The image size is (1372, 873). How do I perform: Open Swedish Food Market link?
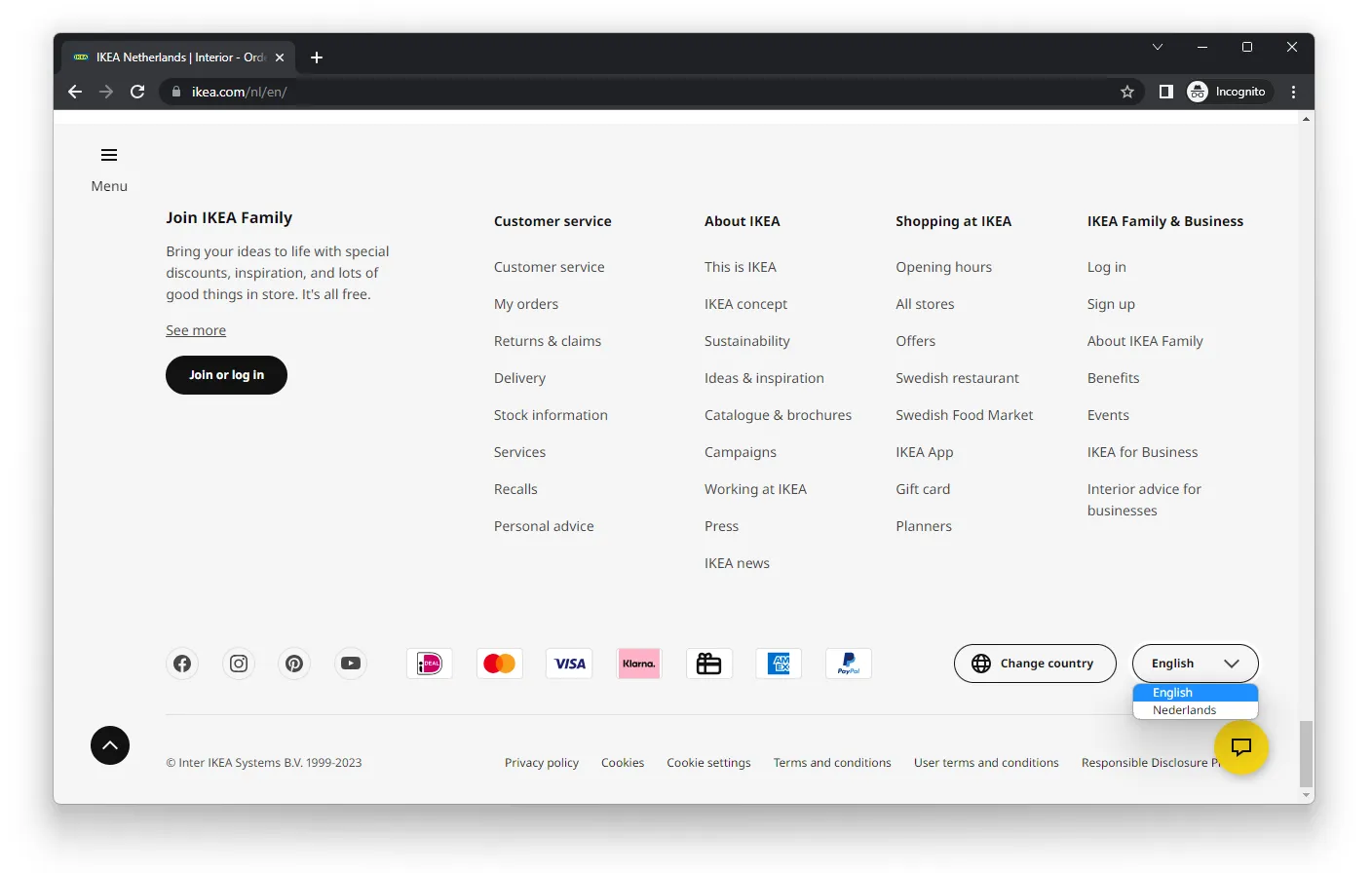click(x=964, y=415)
